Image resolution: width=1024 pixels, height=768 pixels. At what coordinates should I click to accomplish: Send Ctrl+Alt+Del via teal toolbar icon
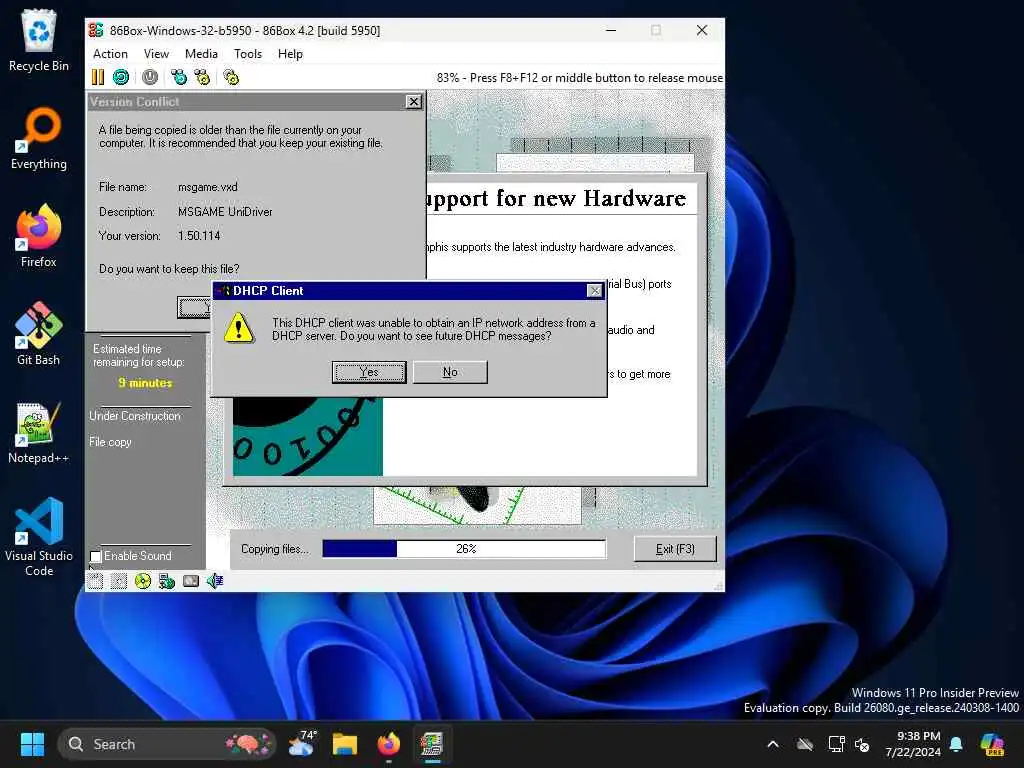[x=179, y=77]
